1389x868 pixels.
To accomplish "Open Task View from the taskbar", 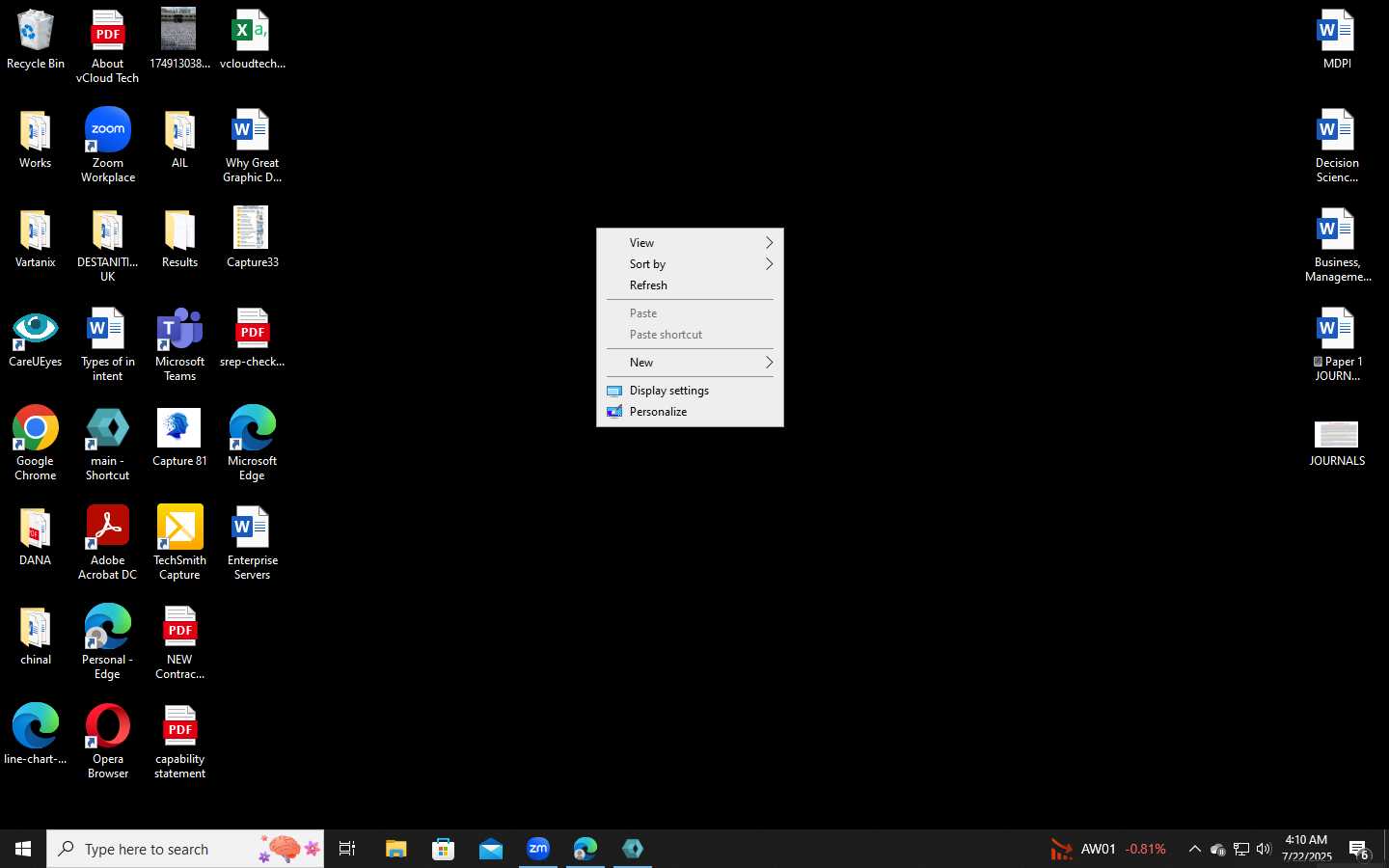I will tap(347, 849).
